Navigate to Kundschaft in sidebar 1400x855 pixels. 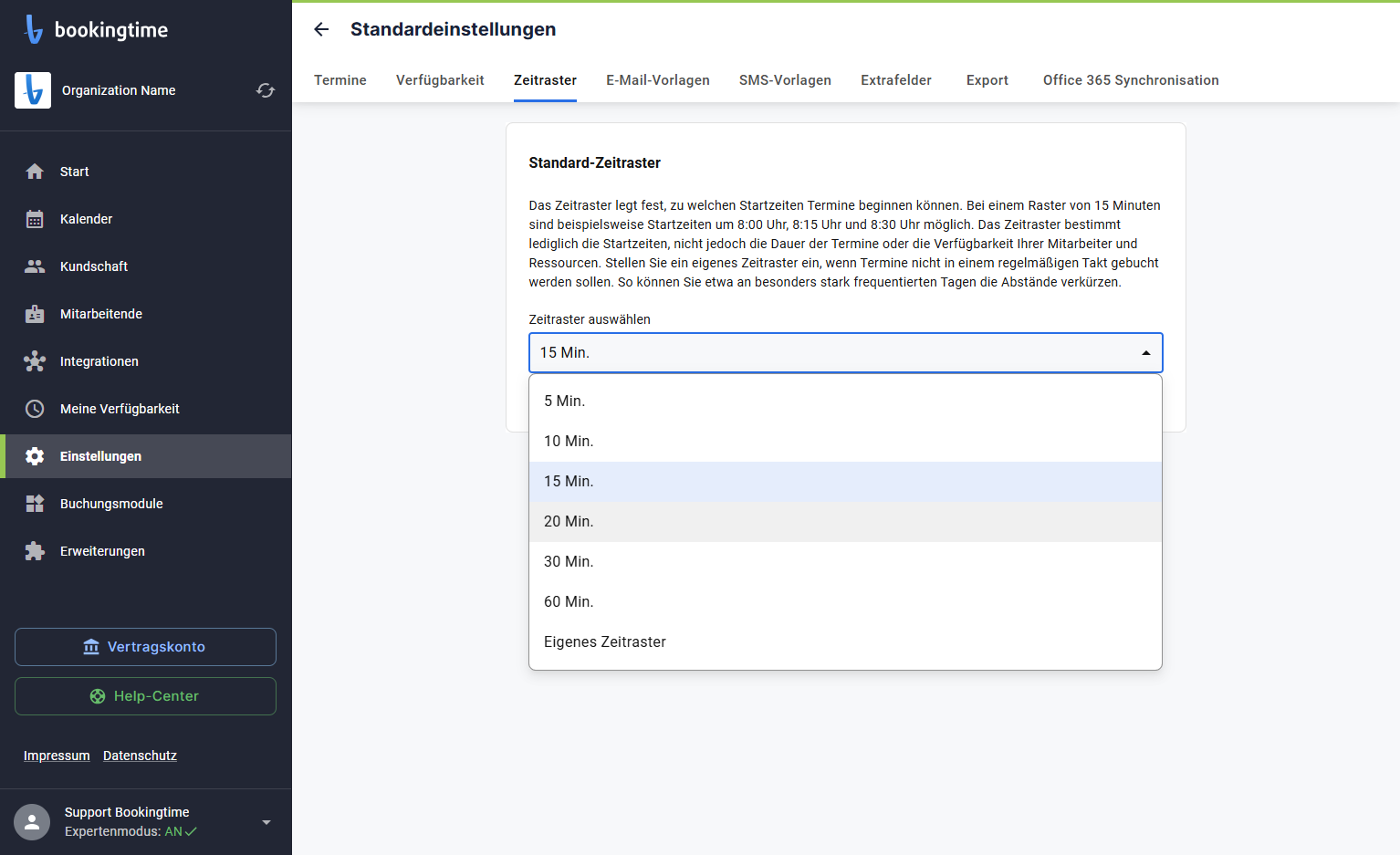146,266
